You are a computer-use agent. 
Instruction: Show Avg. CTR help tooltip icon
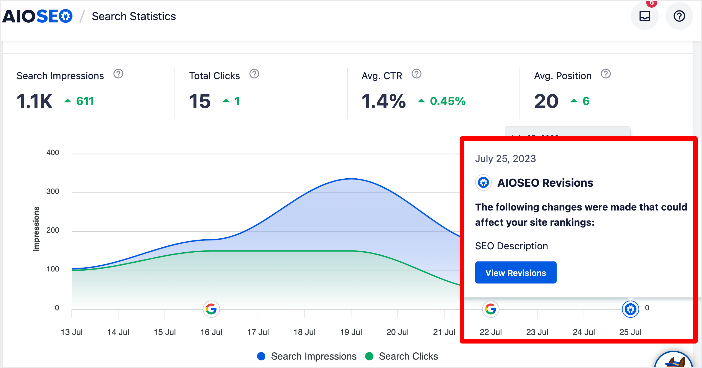point(416,74)
